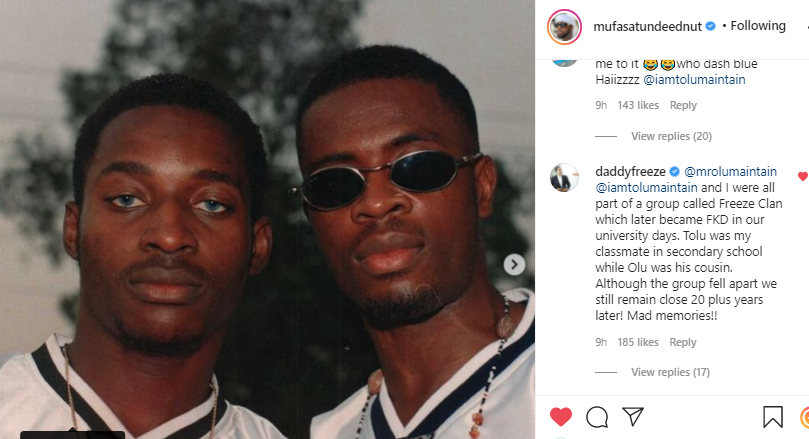Reply to the 143 likes comment

point(683,105)
